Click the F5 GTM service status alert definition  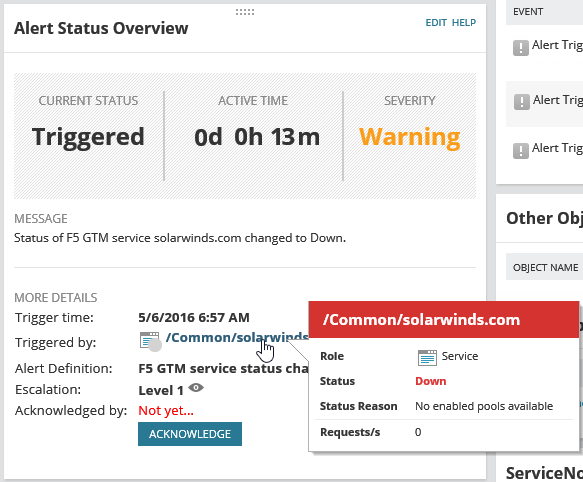tap(223, 369)
